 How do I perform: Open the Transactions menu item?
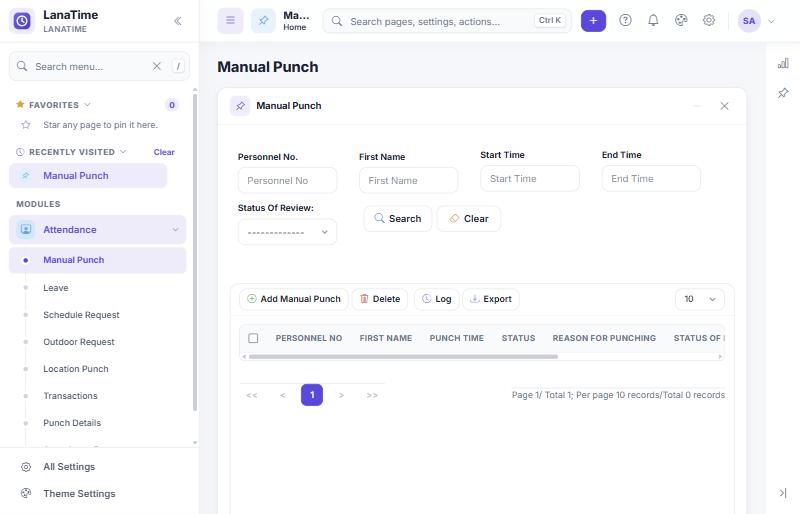point(70,396)
